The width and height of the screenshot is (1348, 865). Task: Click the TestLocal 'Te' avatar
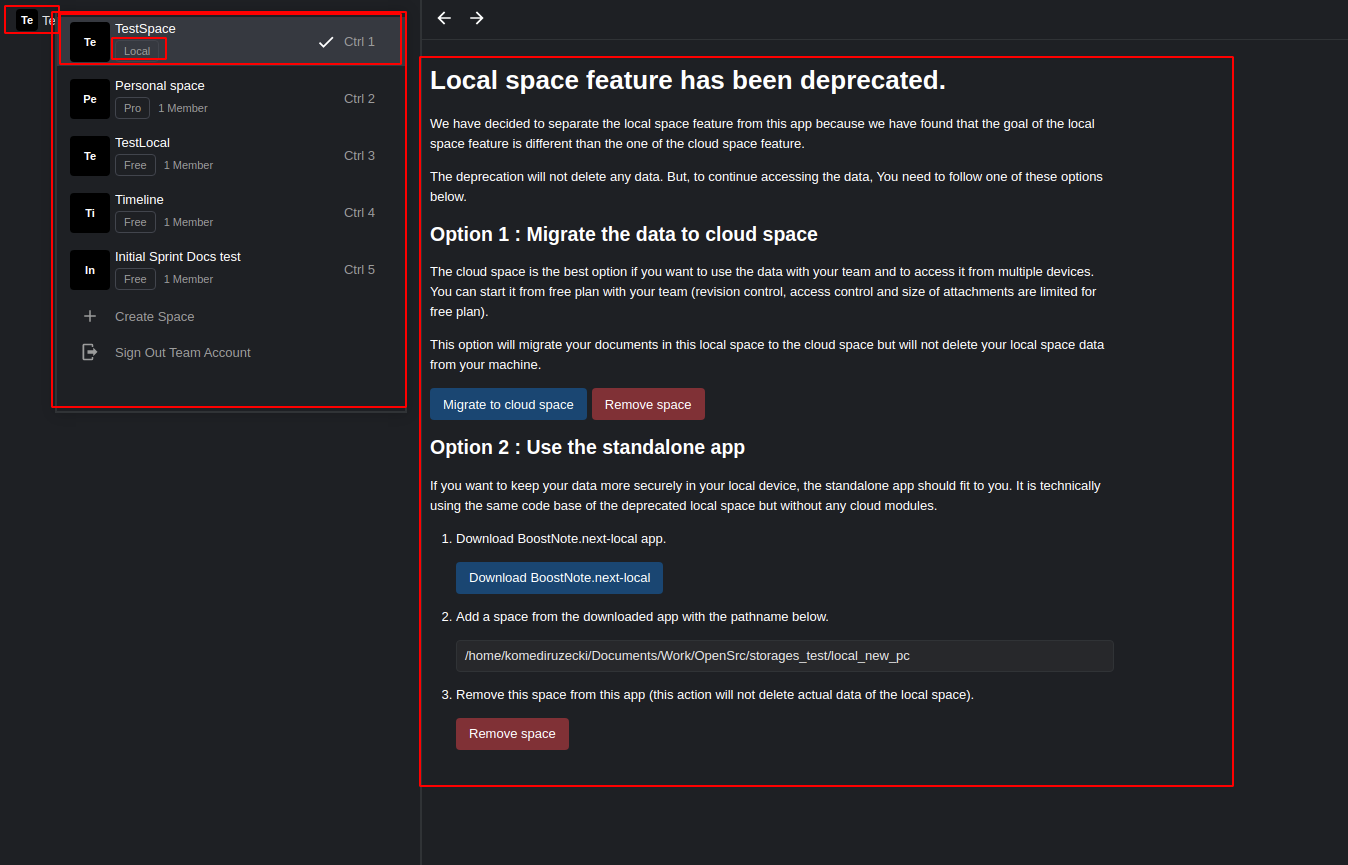click(x=90, y=156)
